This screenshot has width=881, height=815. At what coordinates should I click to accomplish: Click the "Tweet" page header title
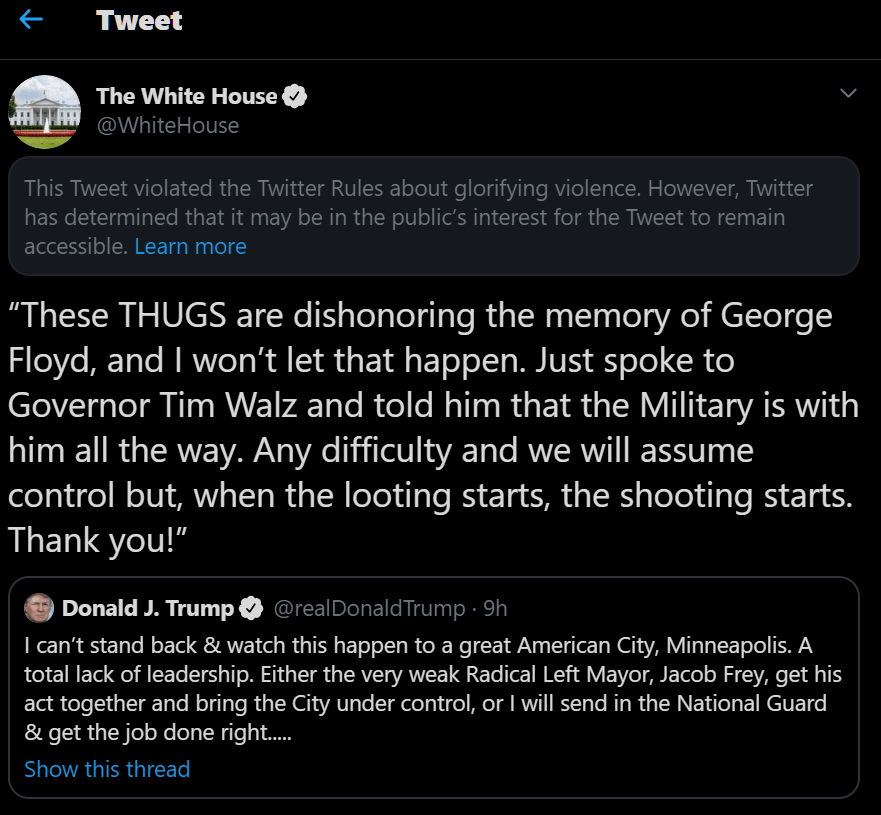click(139, 20)
